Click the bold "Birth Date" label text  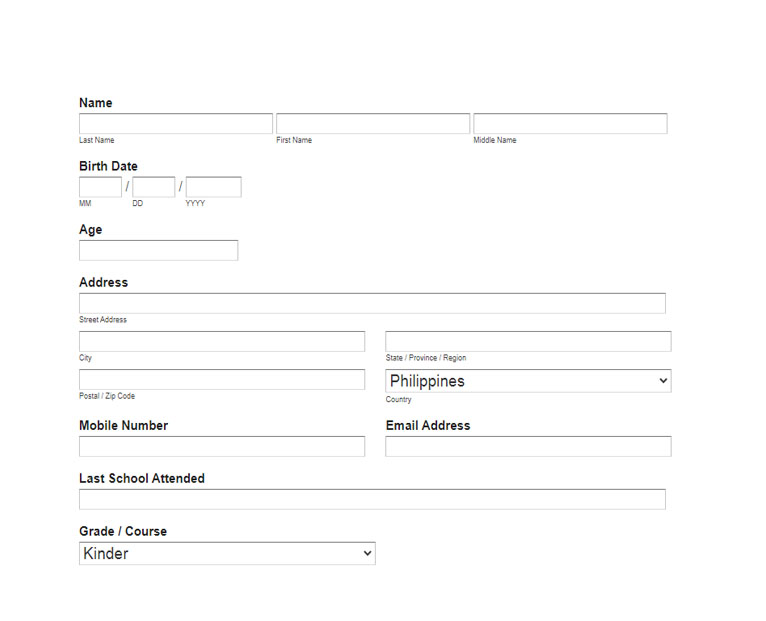coord(108,166)
